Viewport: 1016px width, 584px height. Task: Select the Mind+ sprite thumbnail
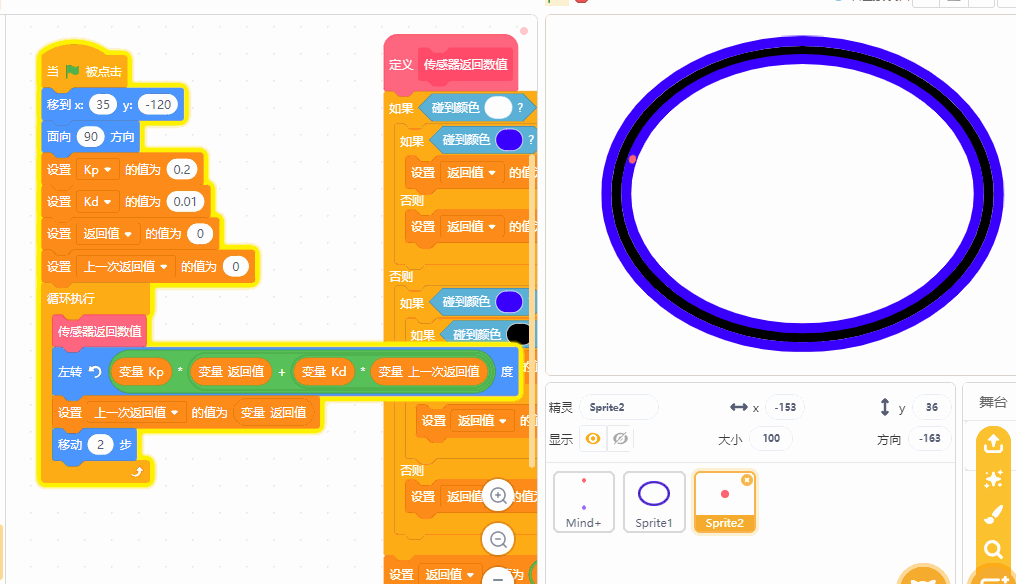pyautogui.click(x=584, y=502)
